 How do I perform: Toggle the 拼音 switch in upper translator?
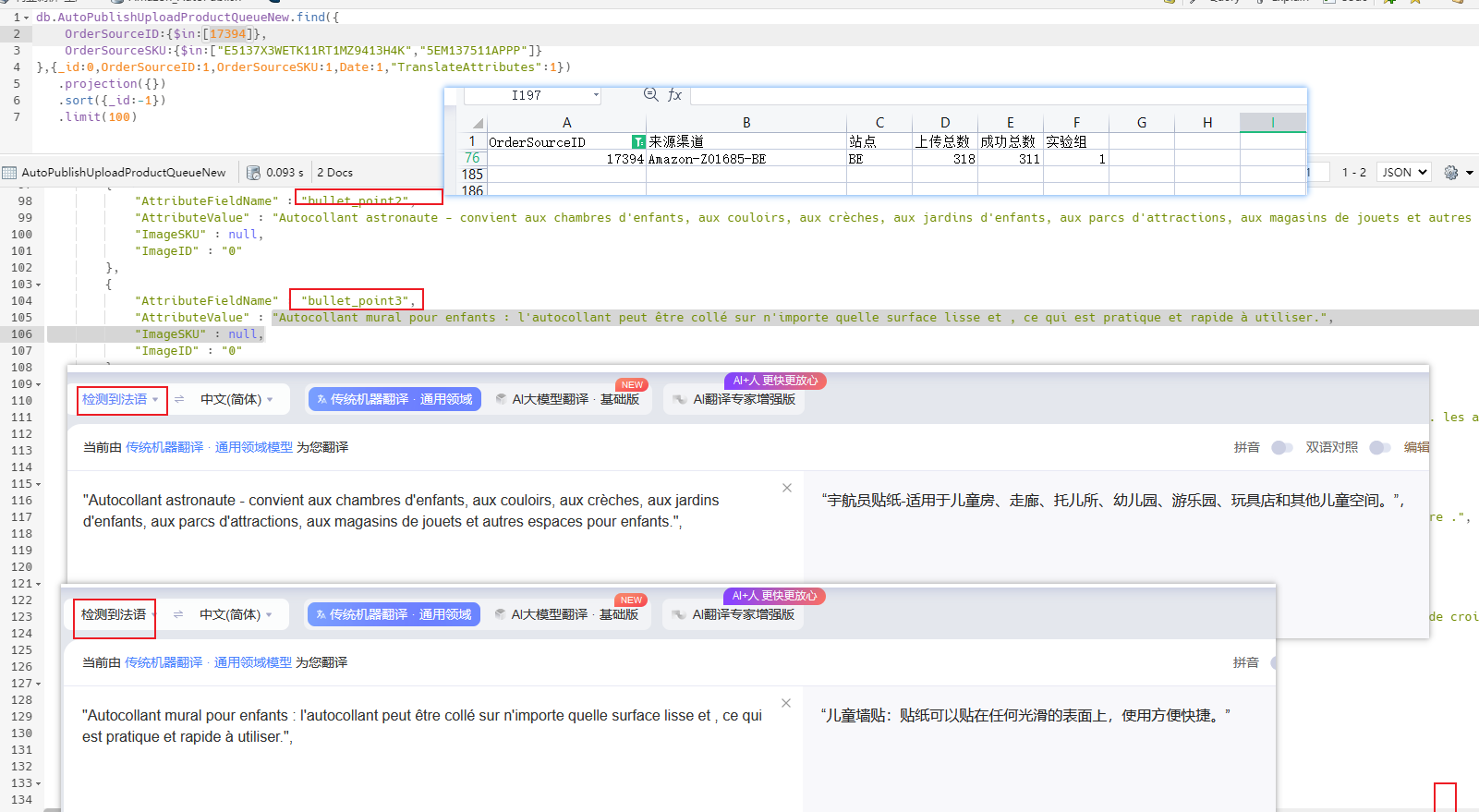(1281, 447)
